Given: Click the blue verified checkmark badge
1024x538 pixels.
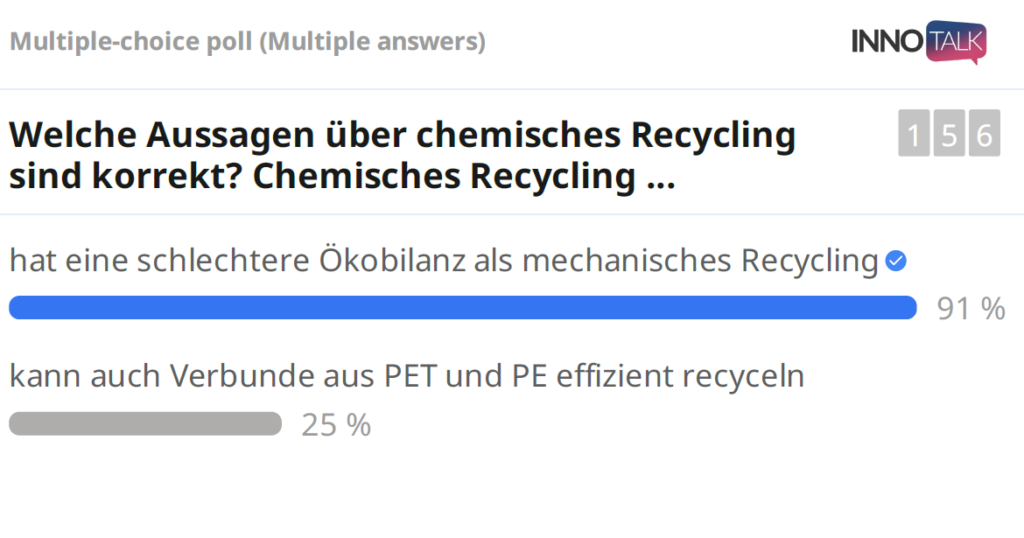Looking at the screenshot, I should tap(896, 261).
